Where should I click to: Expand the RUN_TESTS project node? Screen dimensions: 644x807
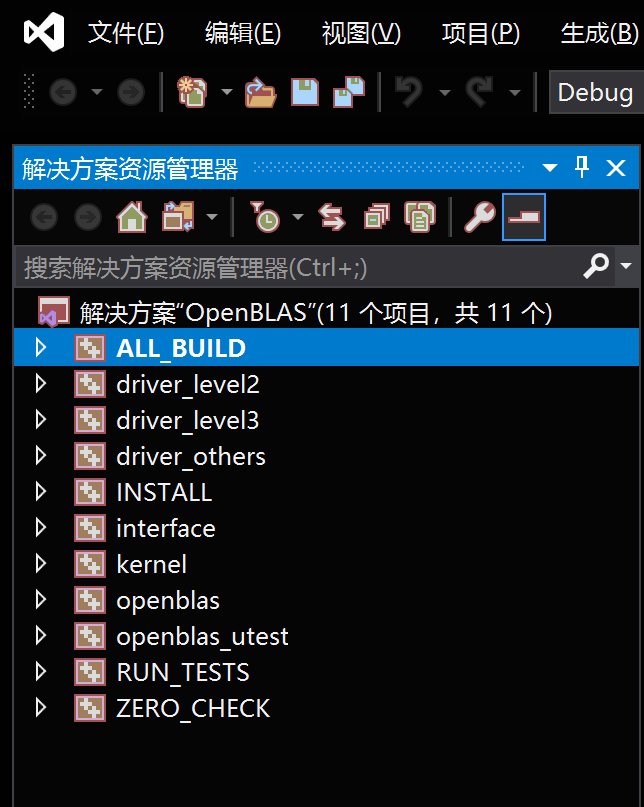pyautogui.click(x=41, y=672)
